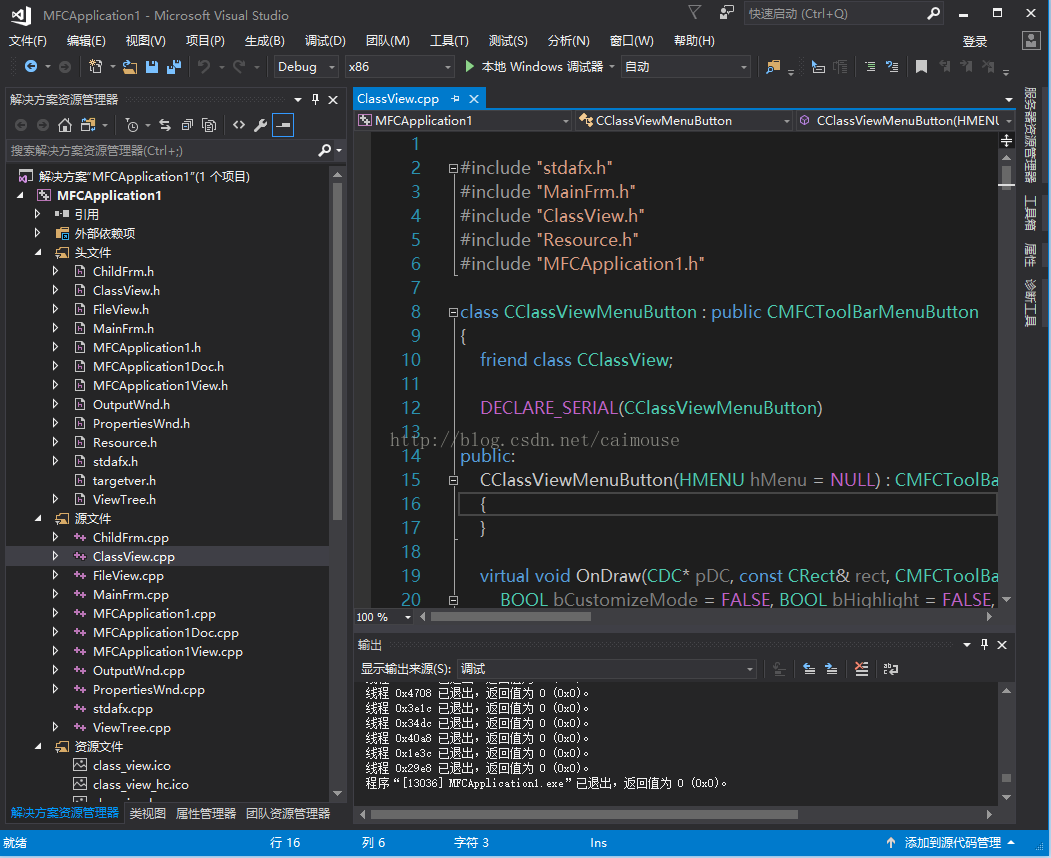Open the 文件(F) menu

pos(27,41)
